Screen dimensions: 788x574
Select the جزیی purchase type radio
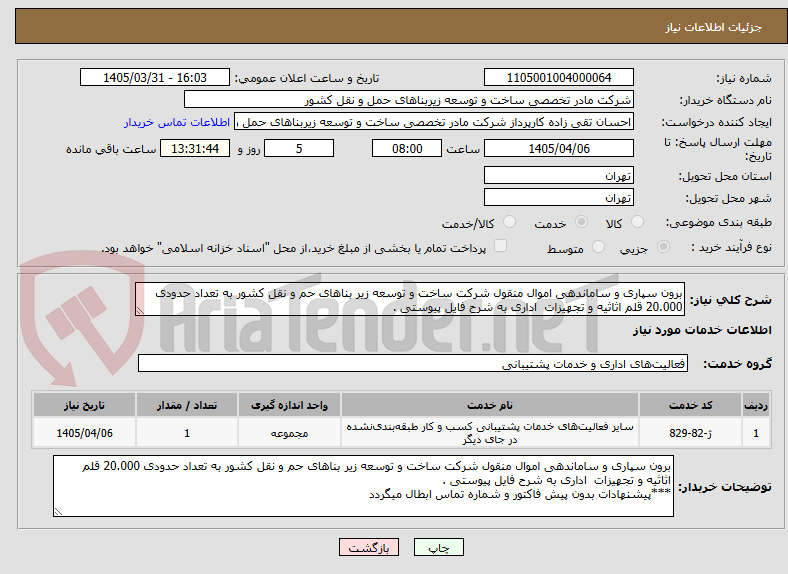coord(663,247)
